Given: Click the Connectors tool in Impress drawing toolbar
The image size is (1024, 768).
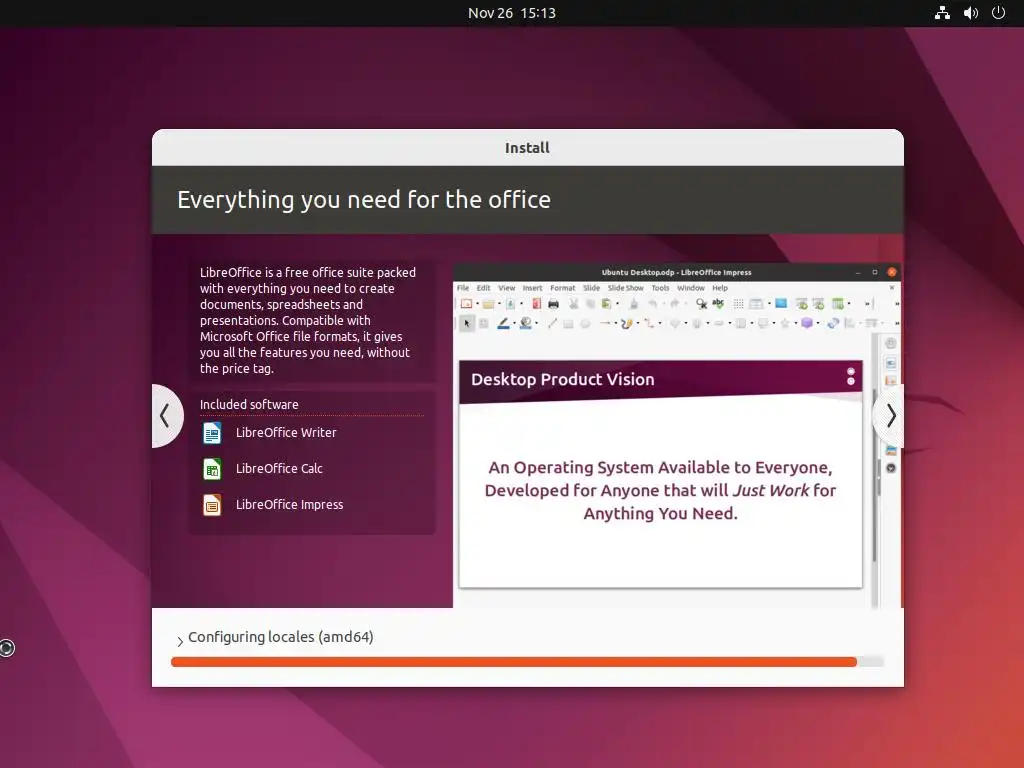Looking at the screenshot, I should (x=649, y=323).
